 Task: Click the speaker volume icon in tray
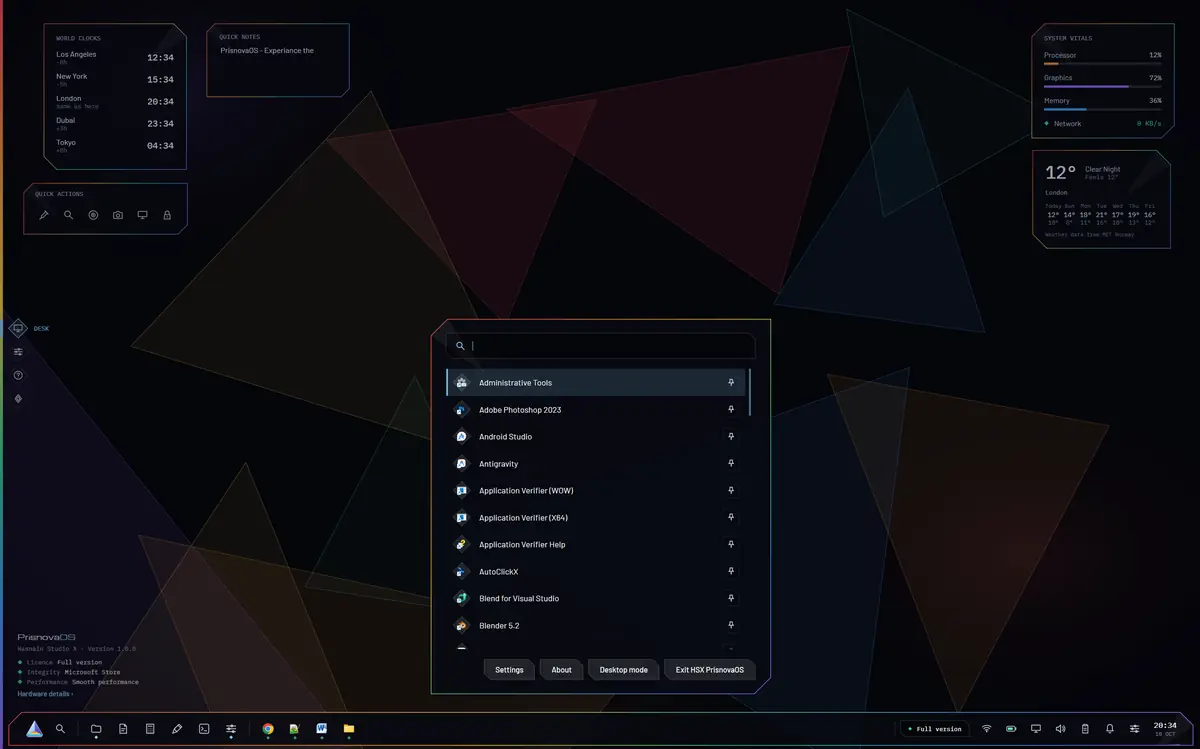click(x=1060, y=729)
